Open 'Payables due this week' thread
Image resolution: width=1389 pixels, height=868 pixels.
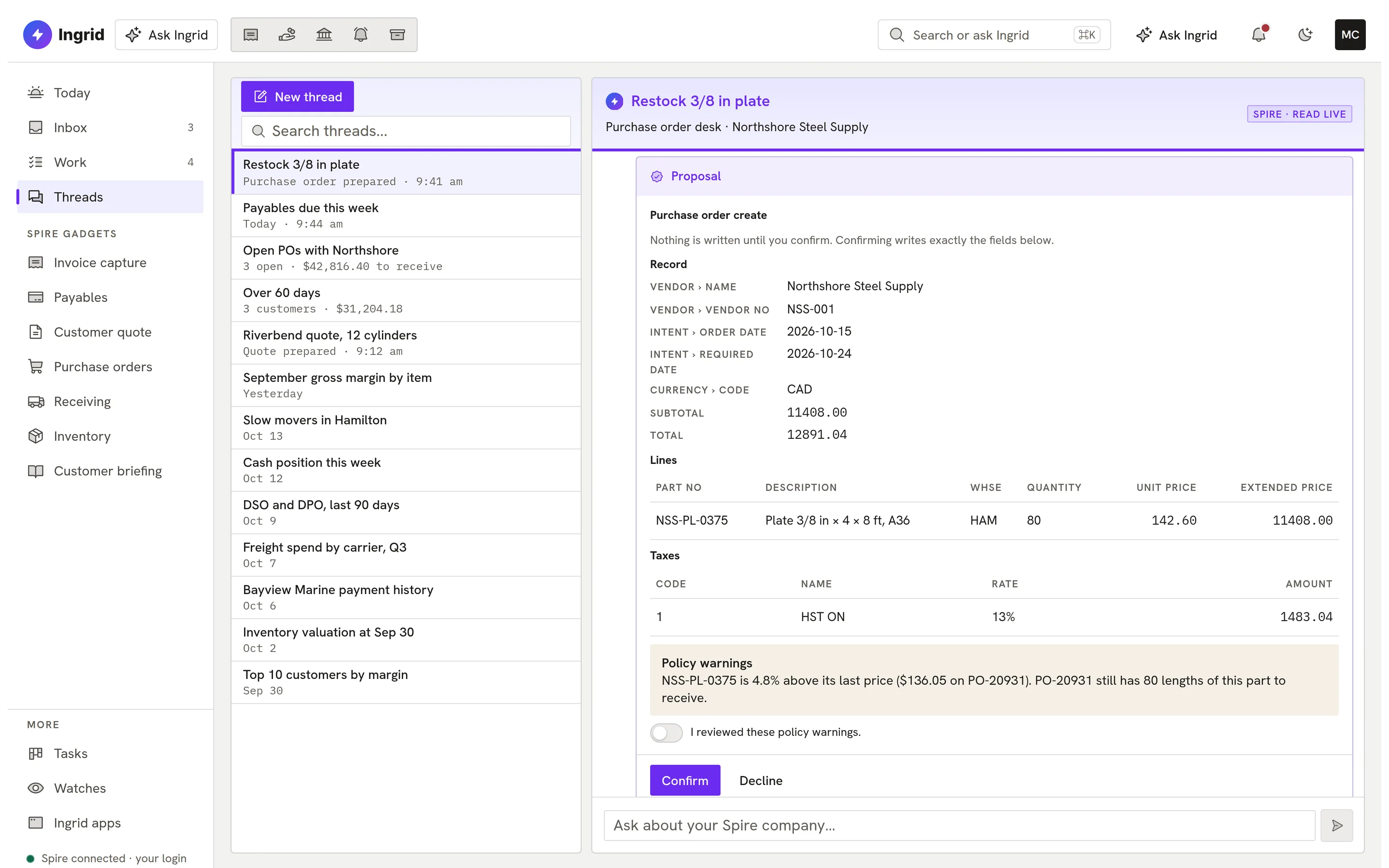click(406, 216)
